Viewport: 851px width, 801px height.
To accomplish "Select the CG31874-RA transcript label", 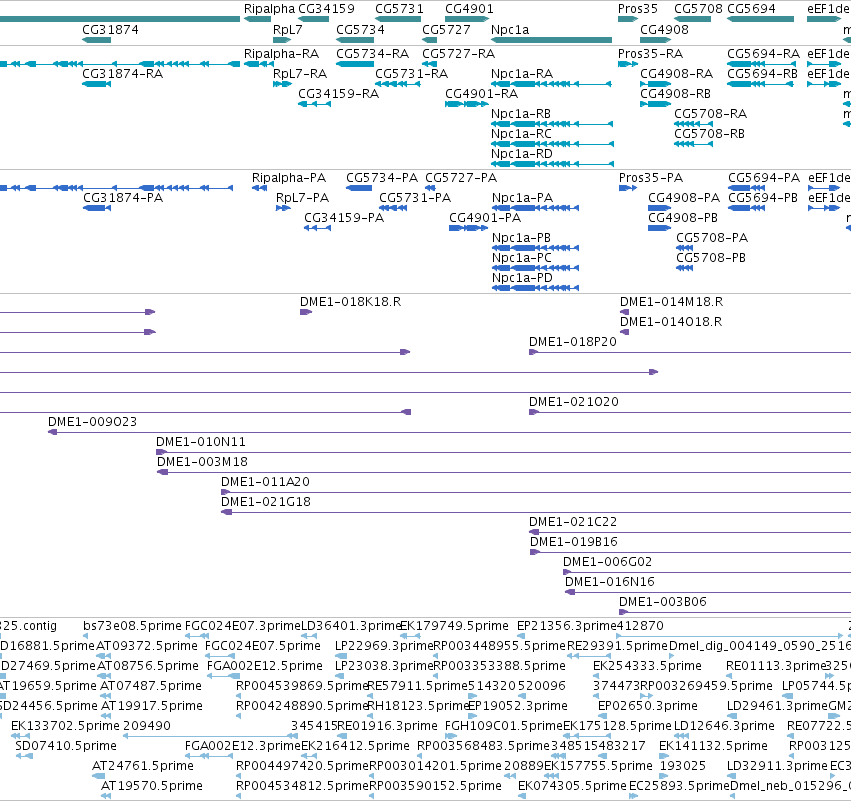I will (123, 74).
